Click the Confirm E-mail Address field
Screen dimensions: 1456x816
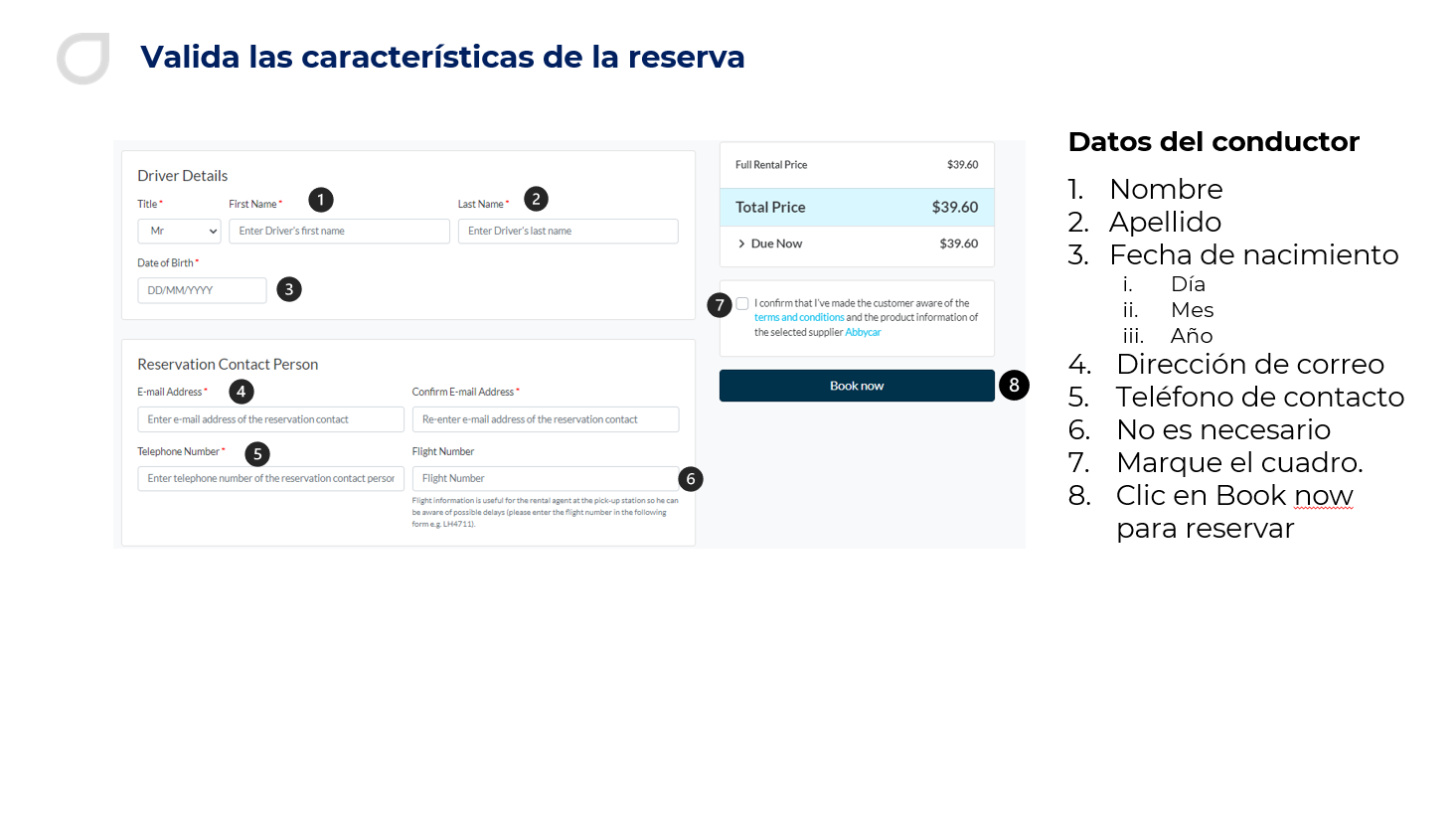(x=546, y=419)
